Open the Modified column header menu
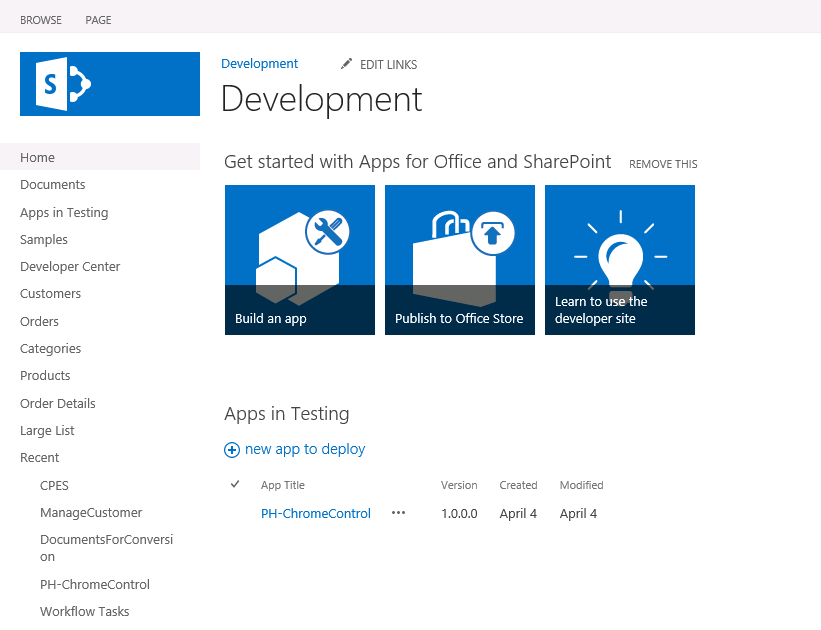The width and height of the screenshot is (821, 630). pyautogui.click(x=581, y=485)
